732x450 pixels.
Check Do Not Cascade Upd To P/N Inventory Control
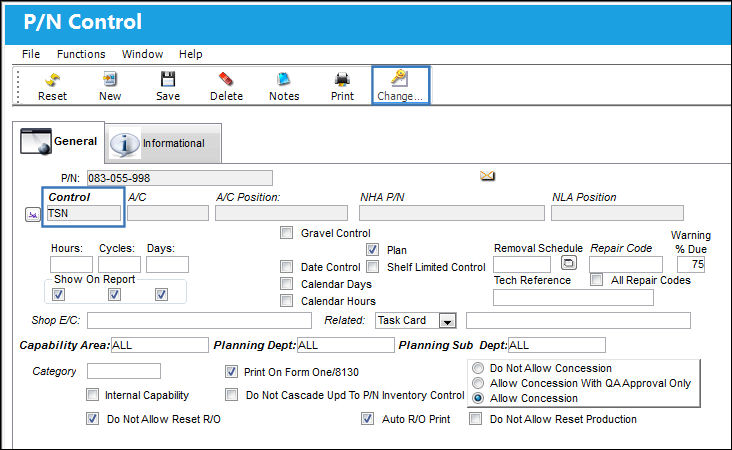click(231, 395)
